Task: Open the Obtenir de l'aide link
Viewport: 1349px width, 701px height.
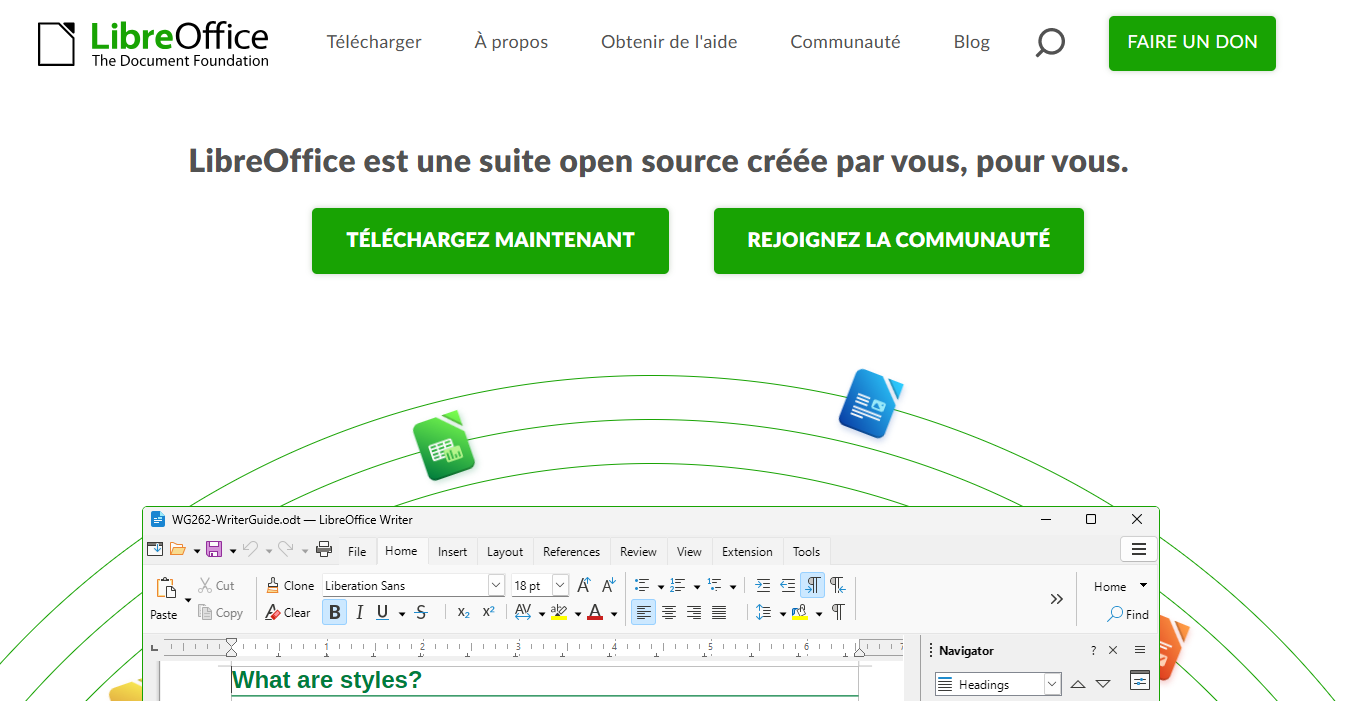Action: [x=669, y=42]
